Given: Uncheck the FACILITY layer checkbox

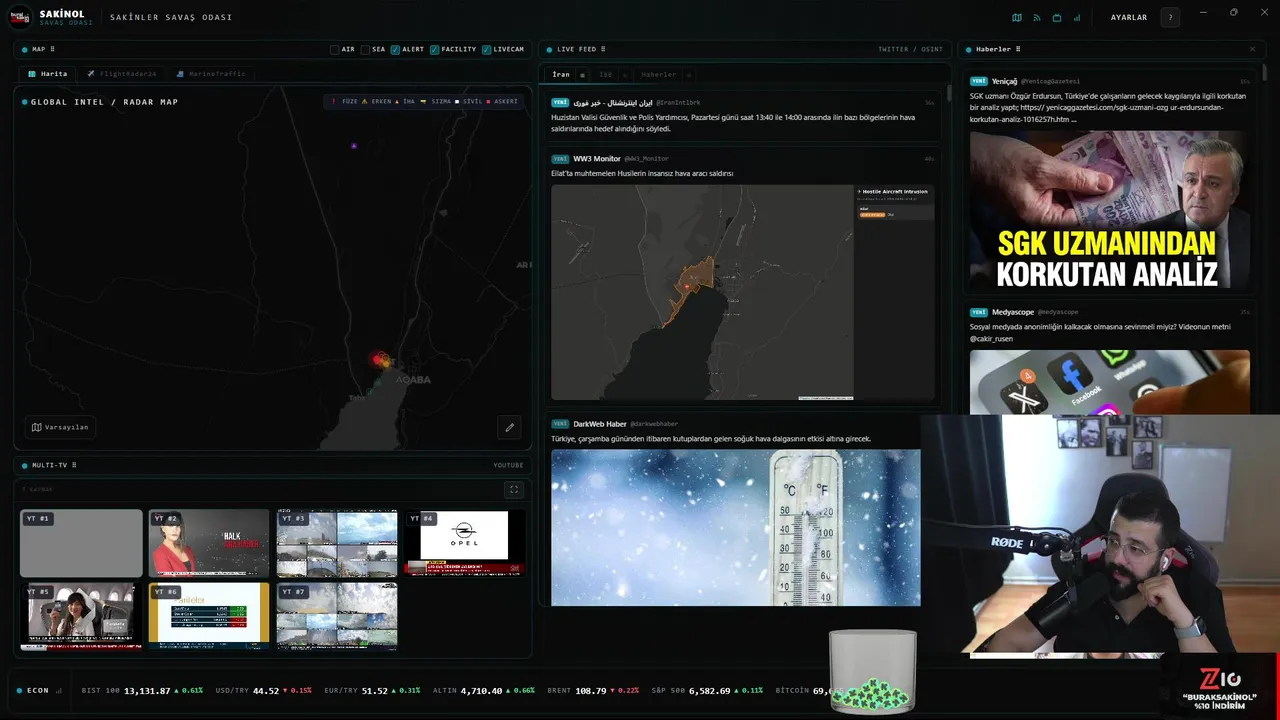Looking at the screenshot, I should (435, 49).
